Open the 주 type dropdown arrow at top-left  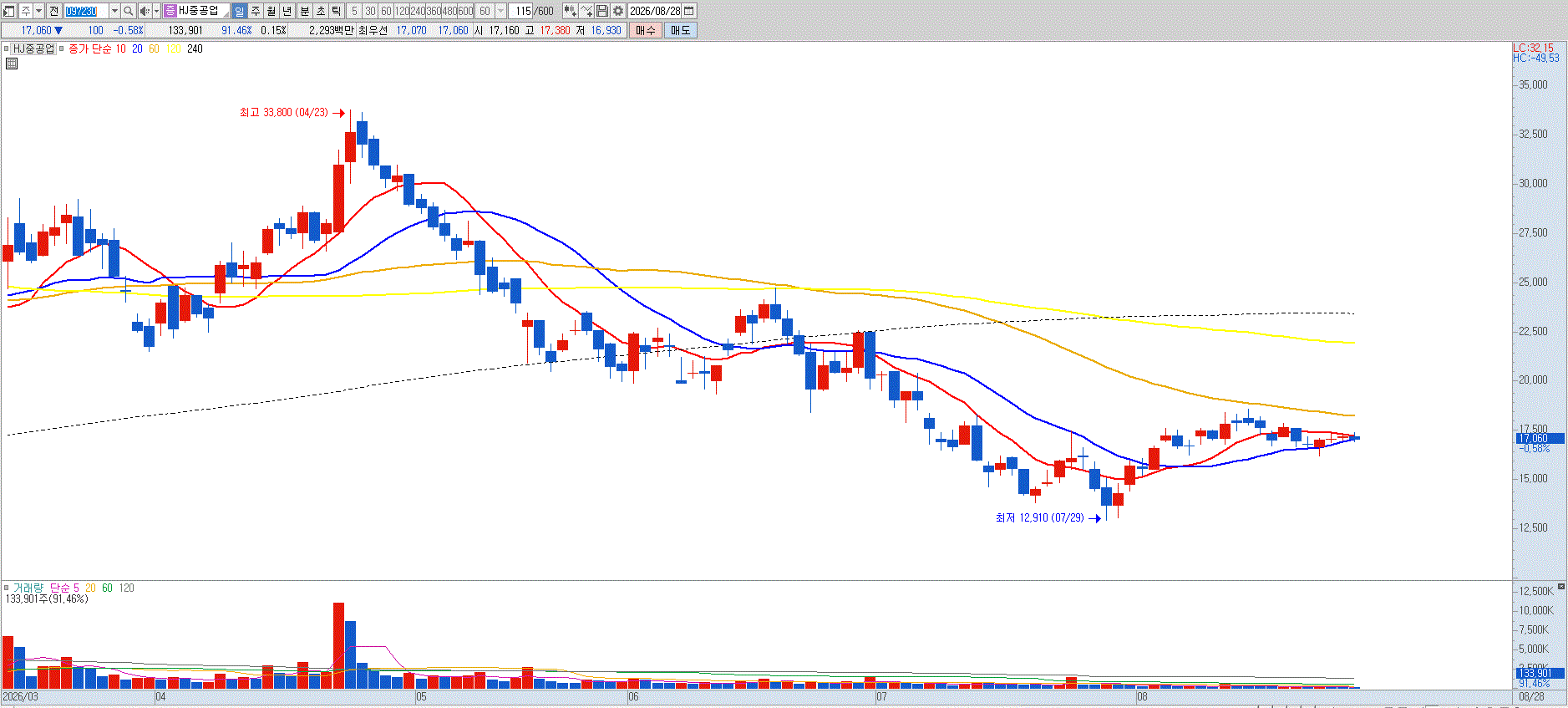click(38, 11)
